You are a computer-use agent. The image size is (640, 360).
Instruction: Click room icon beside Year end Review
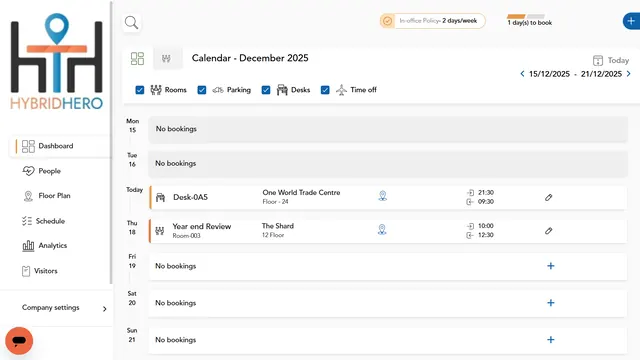point(160,231)
